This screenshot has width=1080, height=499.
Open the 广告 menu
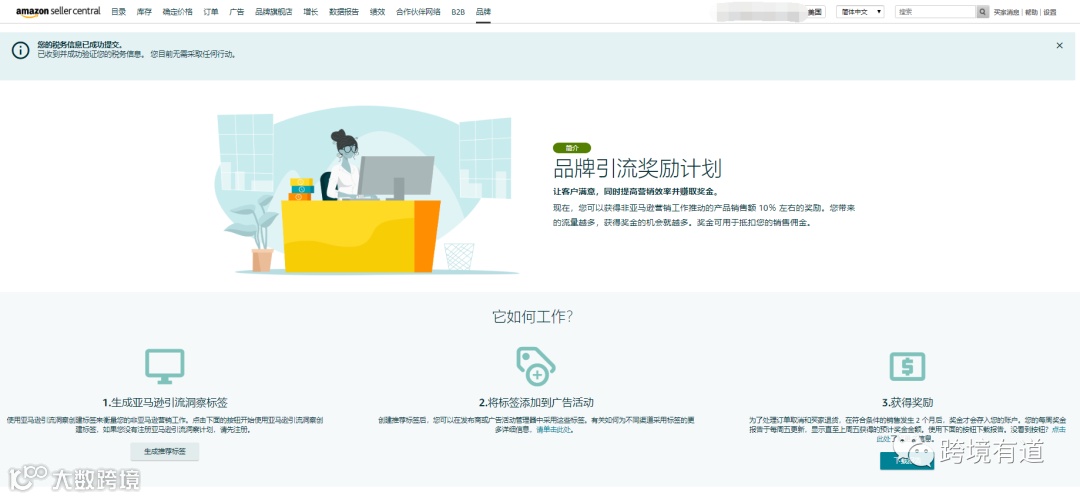tap(236, 12)
